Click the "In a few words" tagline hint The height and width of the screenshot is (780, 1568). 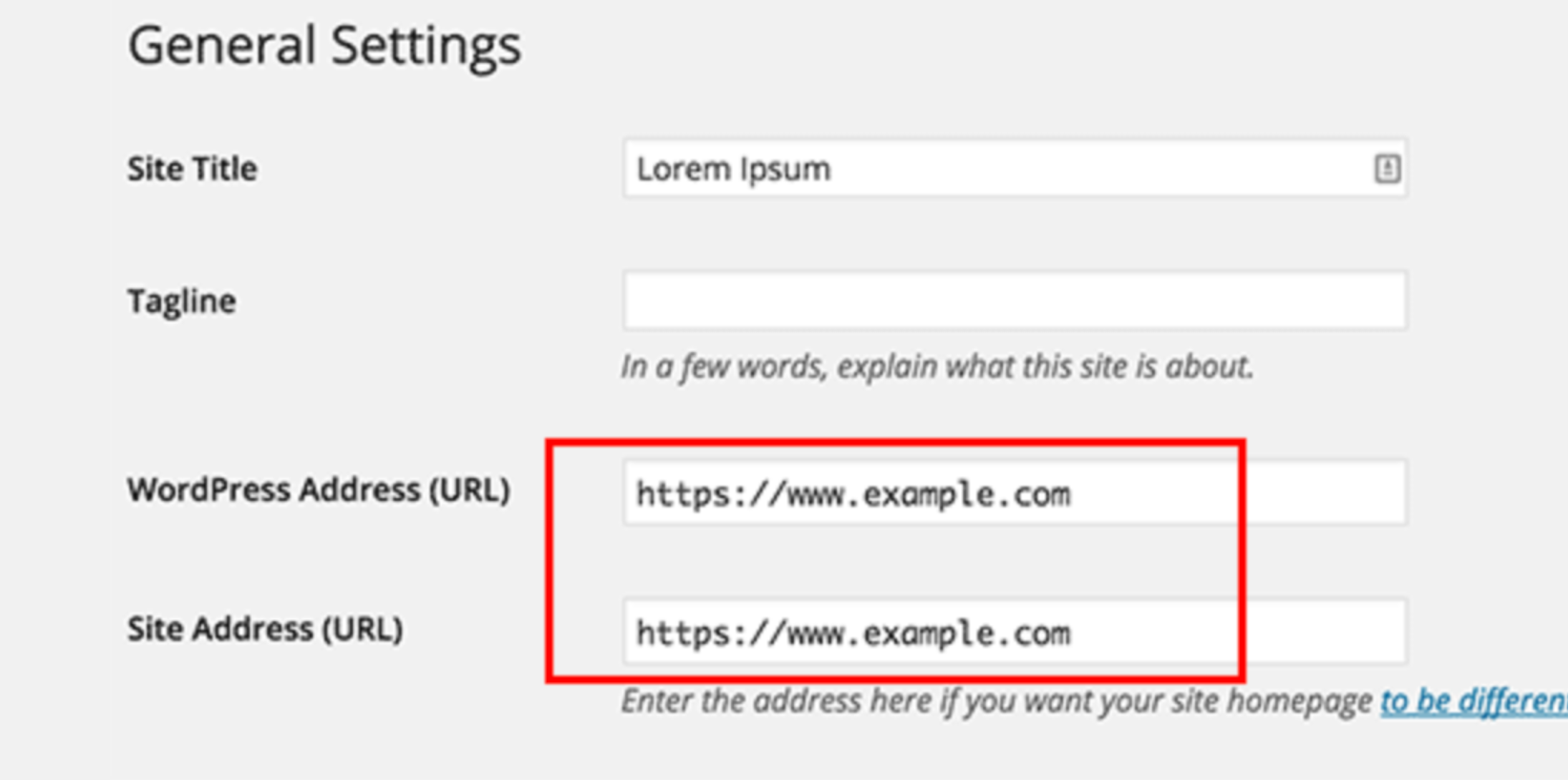[937, 366]
